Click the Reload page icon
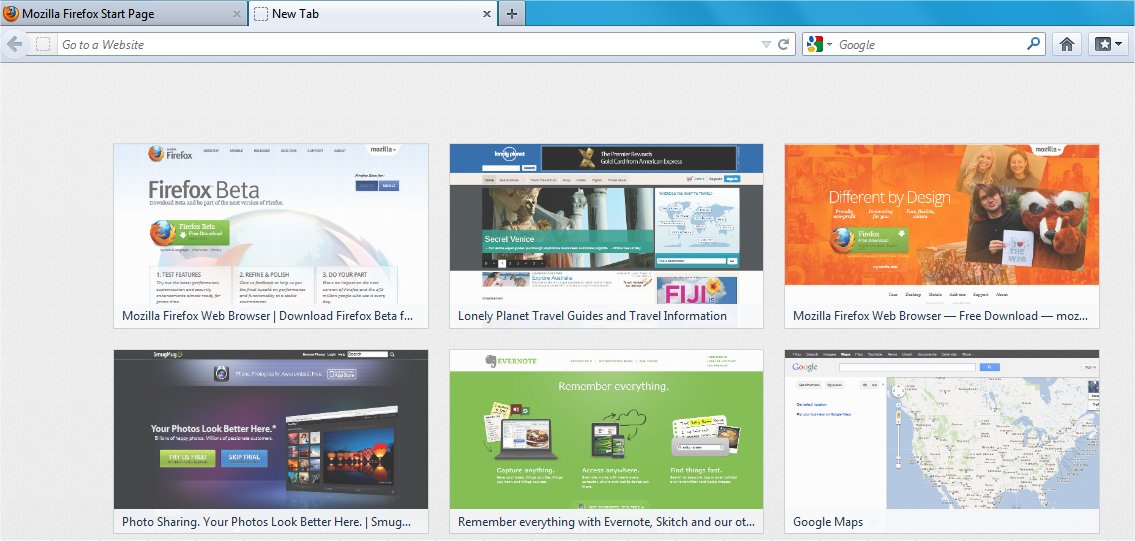Viewport: 1135px width, 541px height. coord(785,44)
